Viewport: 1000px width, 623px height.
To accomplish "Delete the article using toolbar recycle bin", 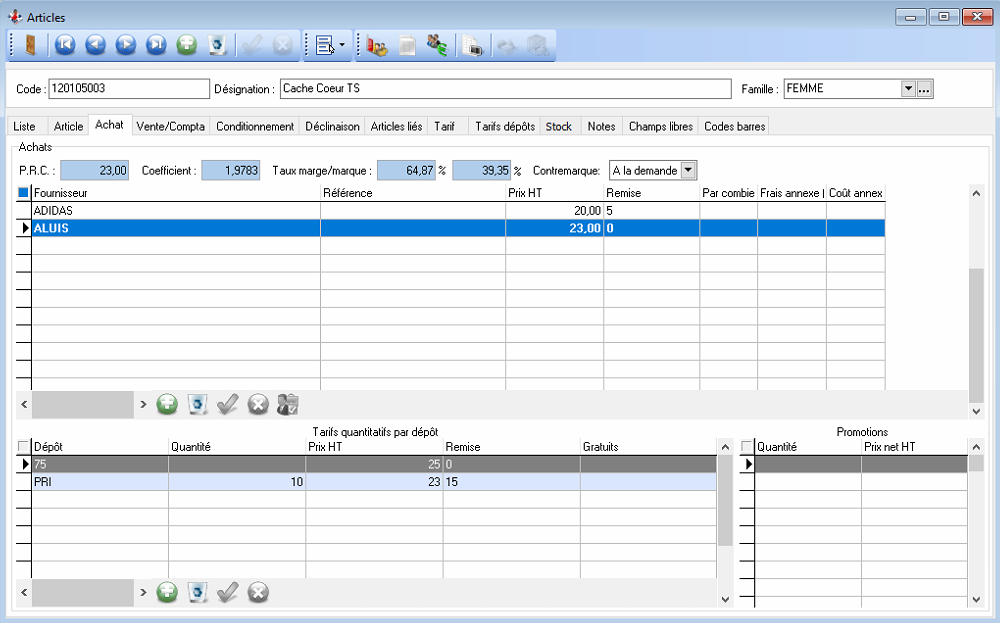I will (216, 45).
